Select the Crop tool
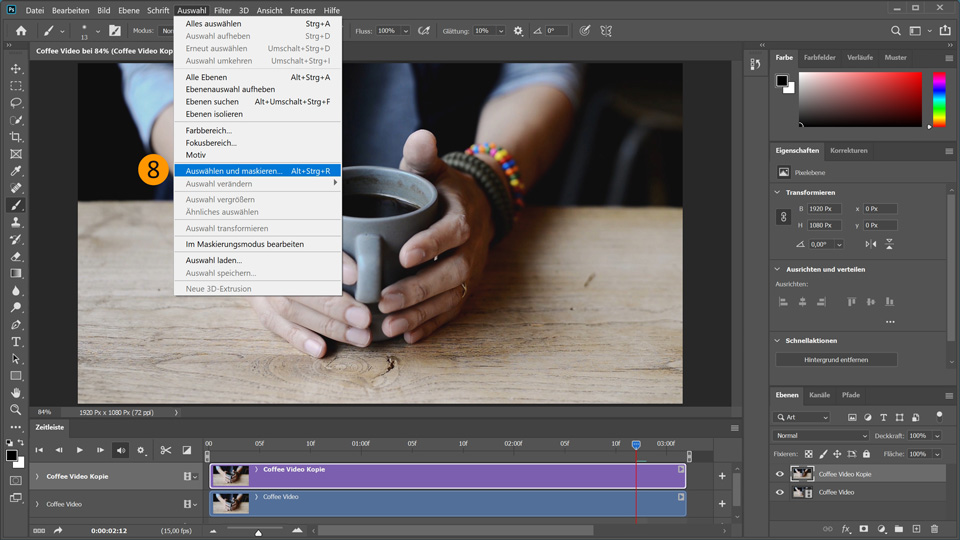960x540 pixels. point(16,137)
